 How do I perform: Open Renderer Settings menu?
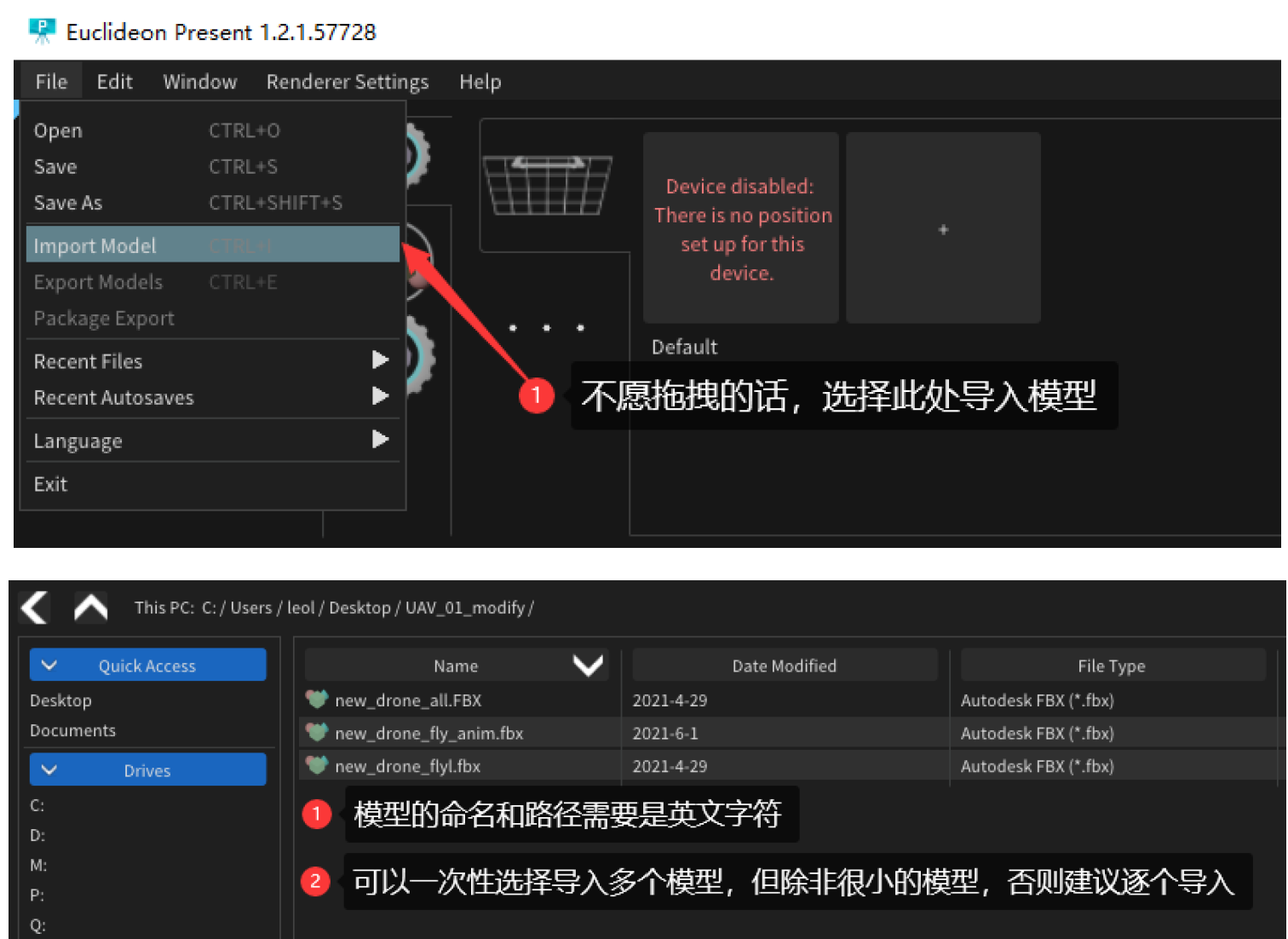coord(348,82)
